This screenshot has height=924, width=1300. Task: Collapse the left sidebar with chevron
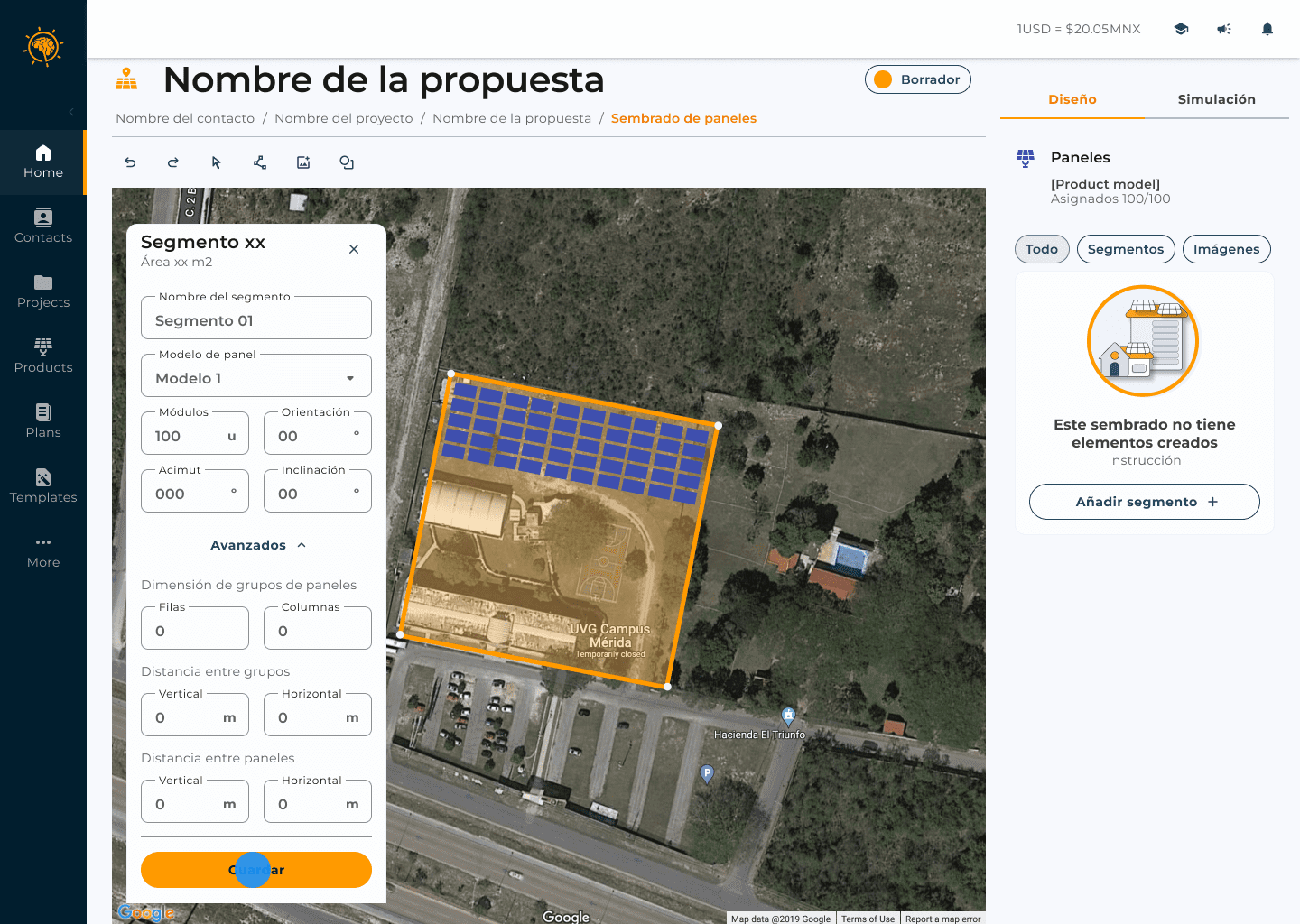71,112
